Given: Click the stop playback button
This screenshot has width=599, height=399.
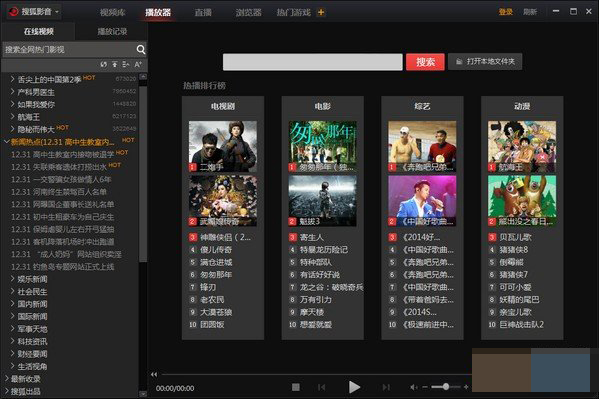Looking at the screenshot, I should 296,387.
